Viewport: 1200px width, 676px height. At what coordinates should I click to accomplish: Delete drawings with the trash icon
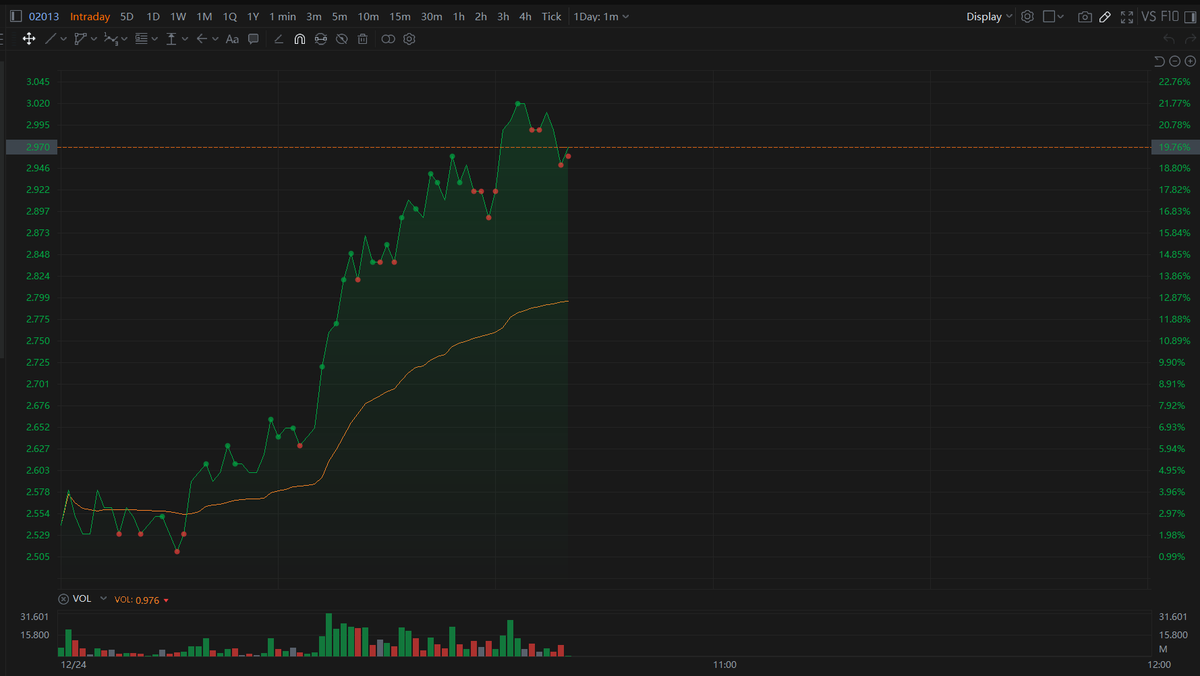(x=362, y=39)
